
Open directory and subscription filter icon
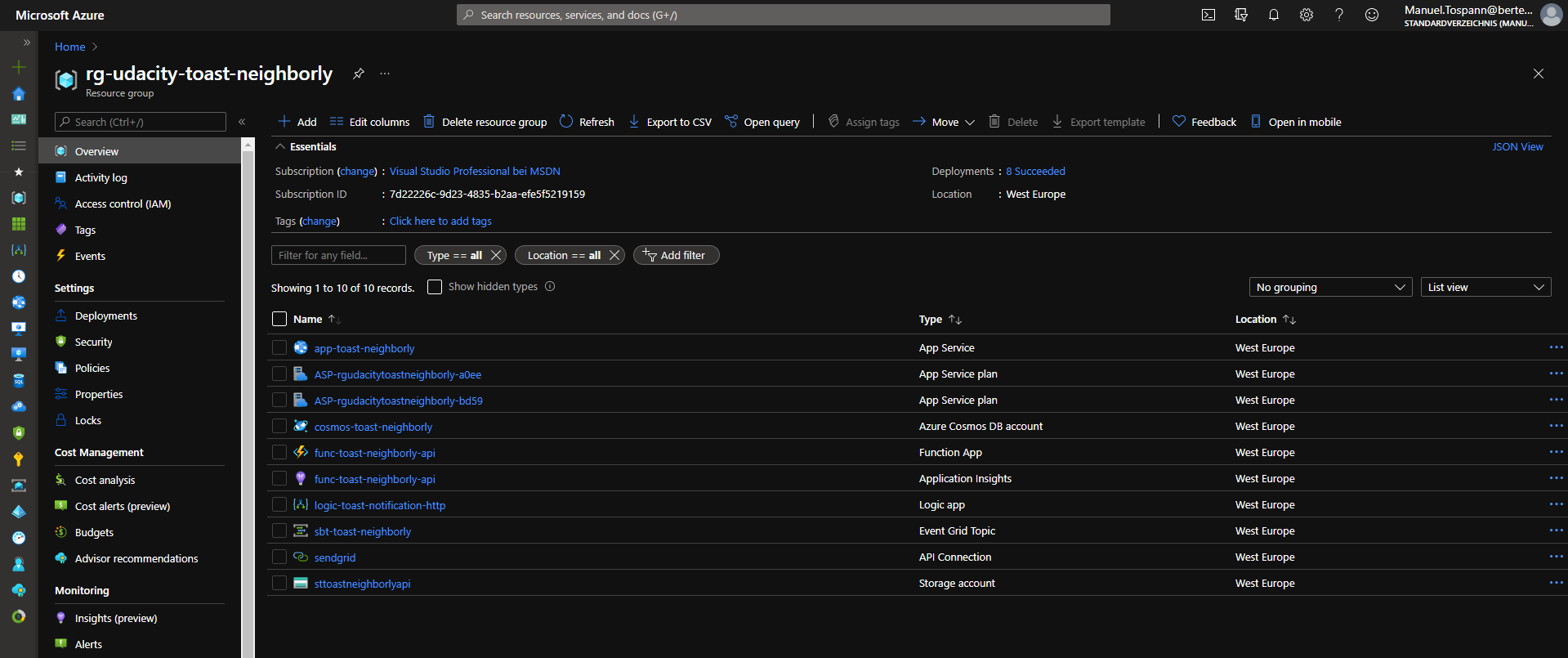click(1241, 15)
